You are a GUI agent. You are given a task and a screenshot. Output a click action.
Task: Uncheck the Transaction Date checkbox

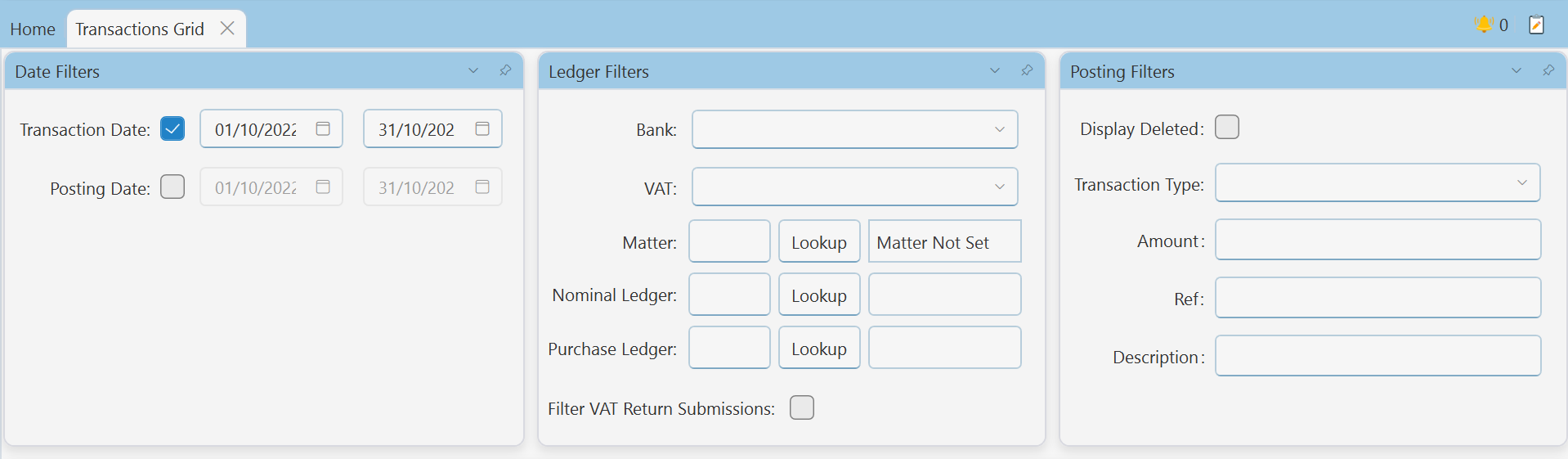click(172, 128)
